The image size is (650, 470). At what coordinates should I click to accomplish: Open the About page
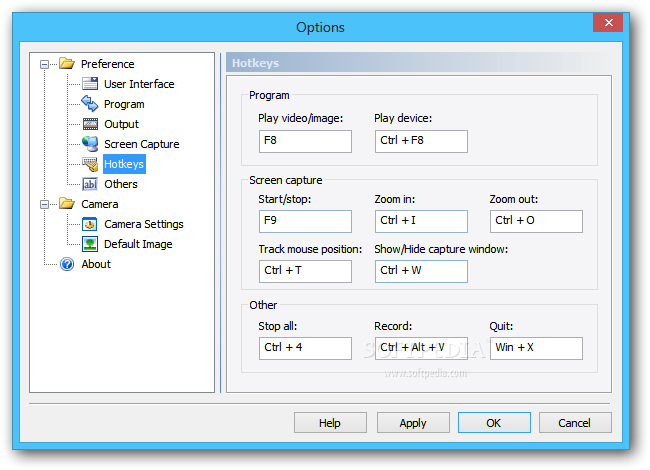96,264
